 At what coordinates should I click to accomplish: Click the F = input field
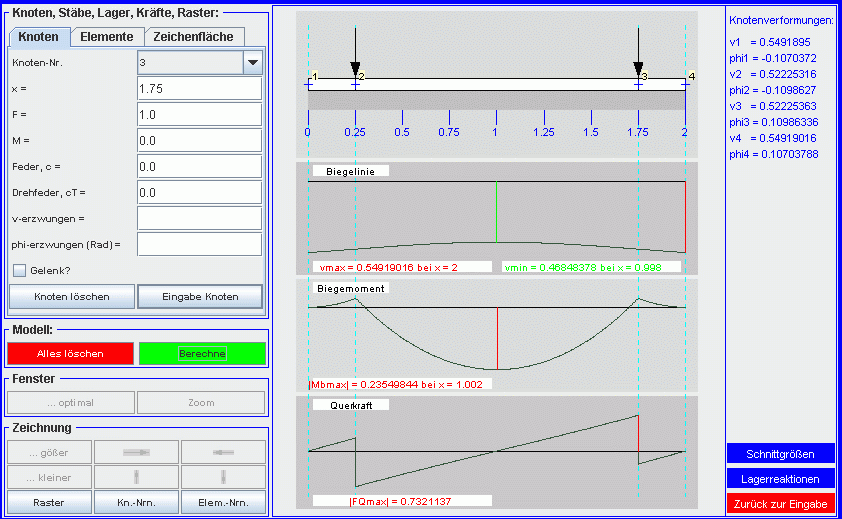tap(198, 114)
